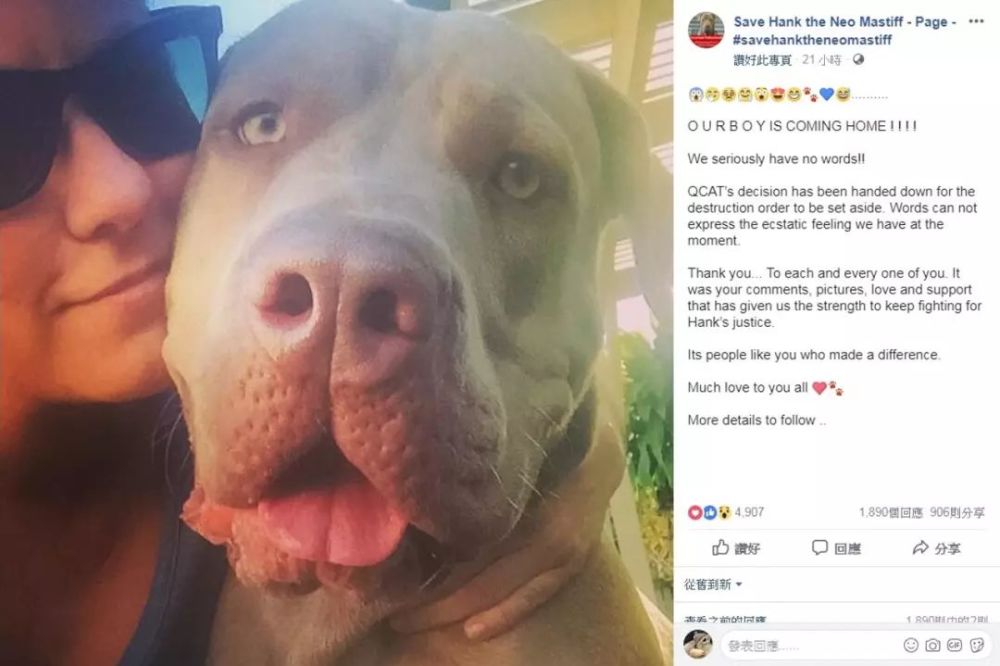The width and height of the screenshot is (1000, 666).
Task: Click the #savehanktheneomastiff hashtag link
Action: point(812,40)
